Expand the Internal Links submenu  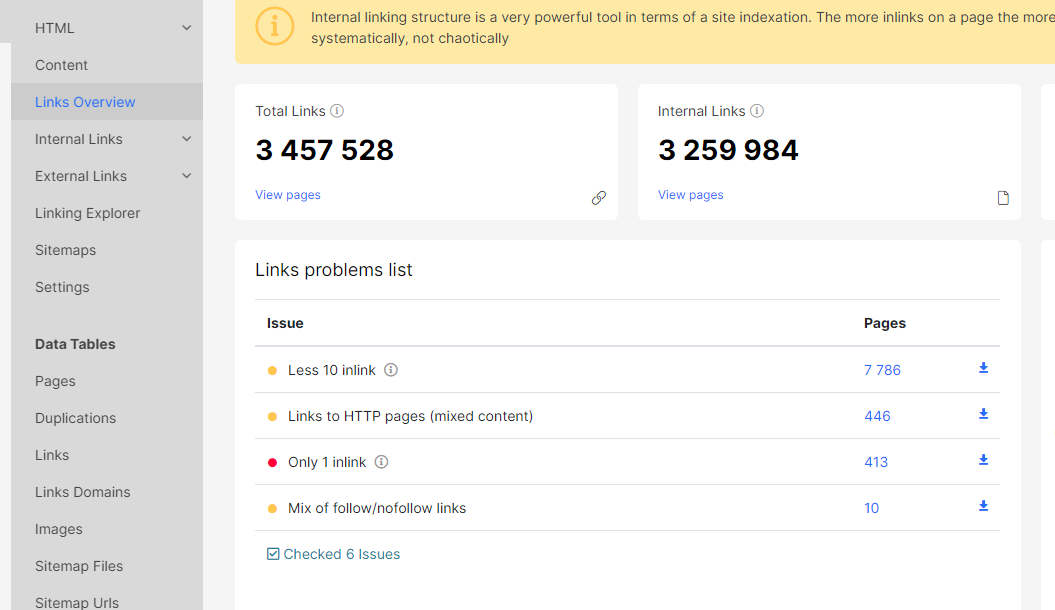pos(187,139)
